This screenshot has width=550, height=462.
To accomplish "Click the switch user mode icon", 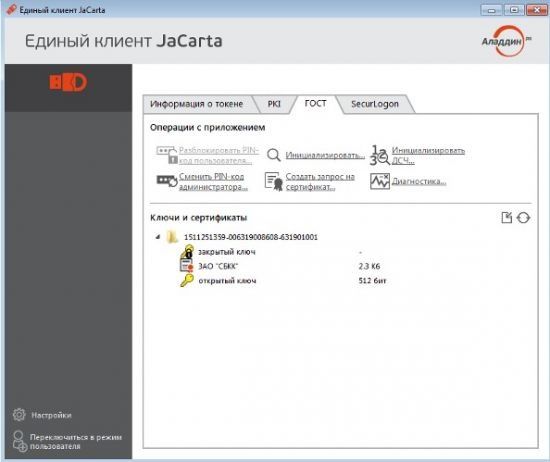I will [x=19, y=441].
